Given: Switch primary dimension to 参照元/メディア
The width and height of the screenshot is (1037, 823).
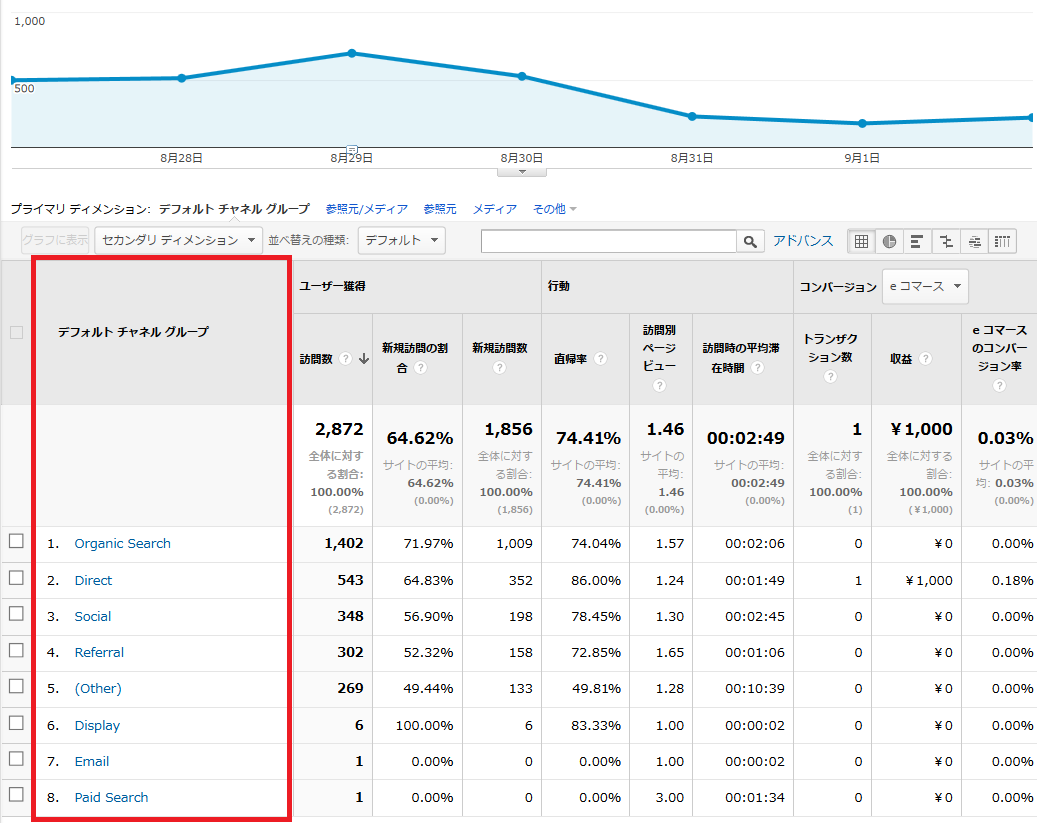Looking at the screenshot, I should 366,209.
